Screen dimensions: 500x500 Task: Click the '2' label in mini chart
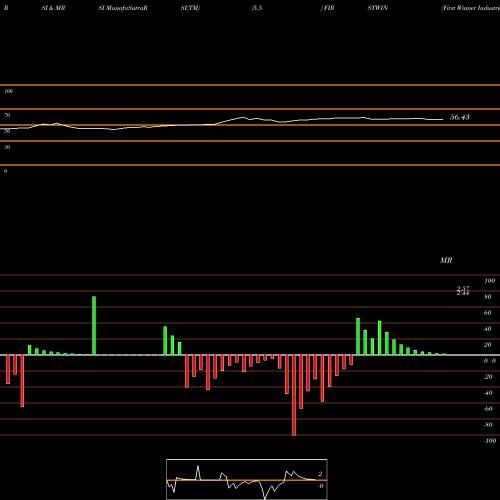click(x=320, y=474)
